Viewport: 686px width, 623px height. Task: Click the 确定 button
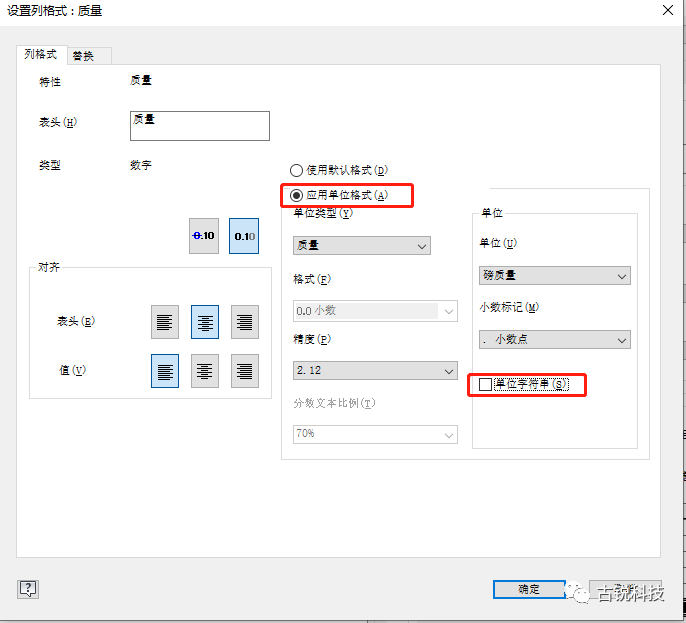tap(529, 589)
